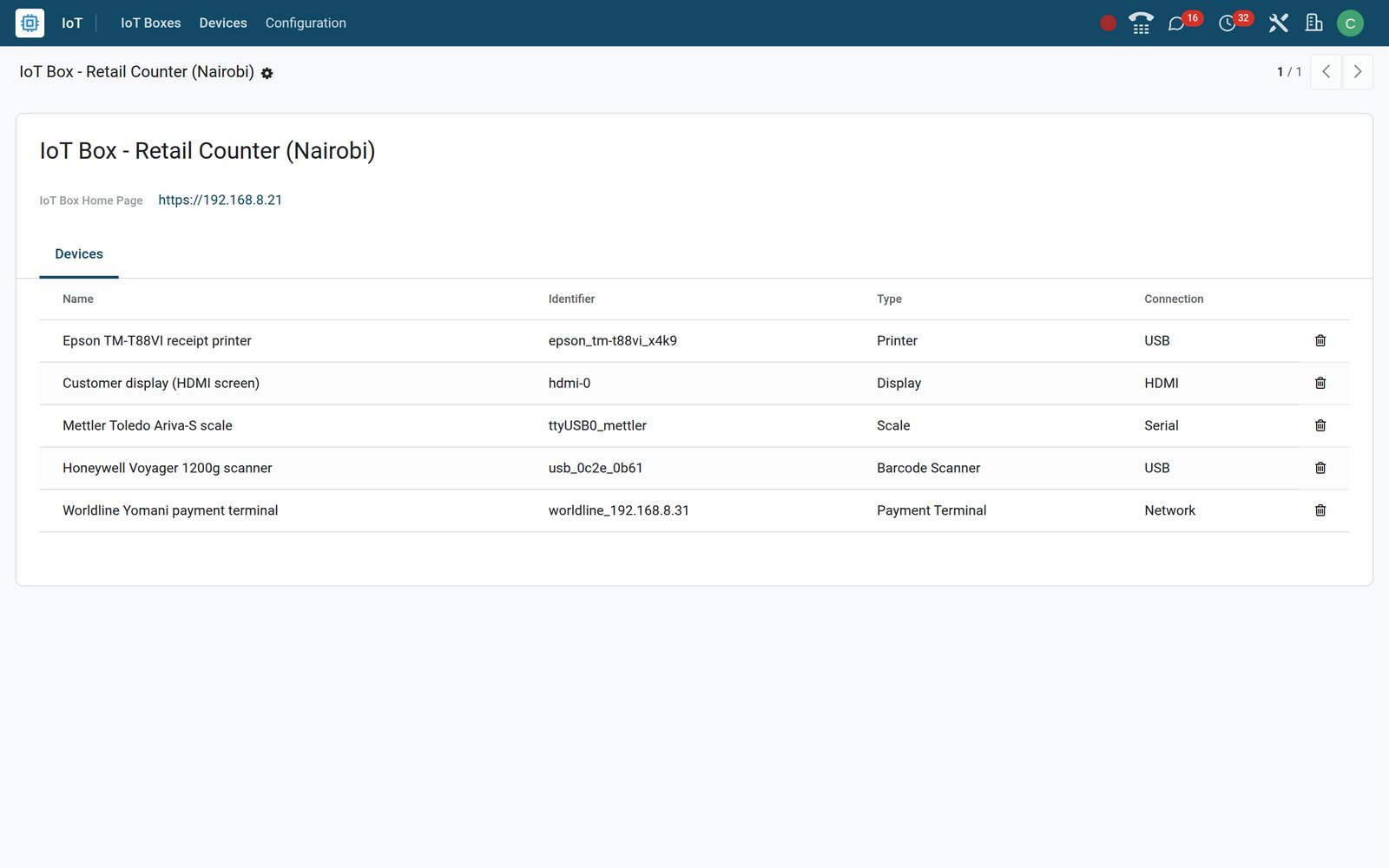This screenshot has width=1389, height=868.
Task: Click the Network connection cell
Action: [1169, 511]
